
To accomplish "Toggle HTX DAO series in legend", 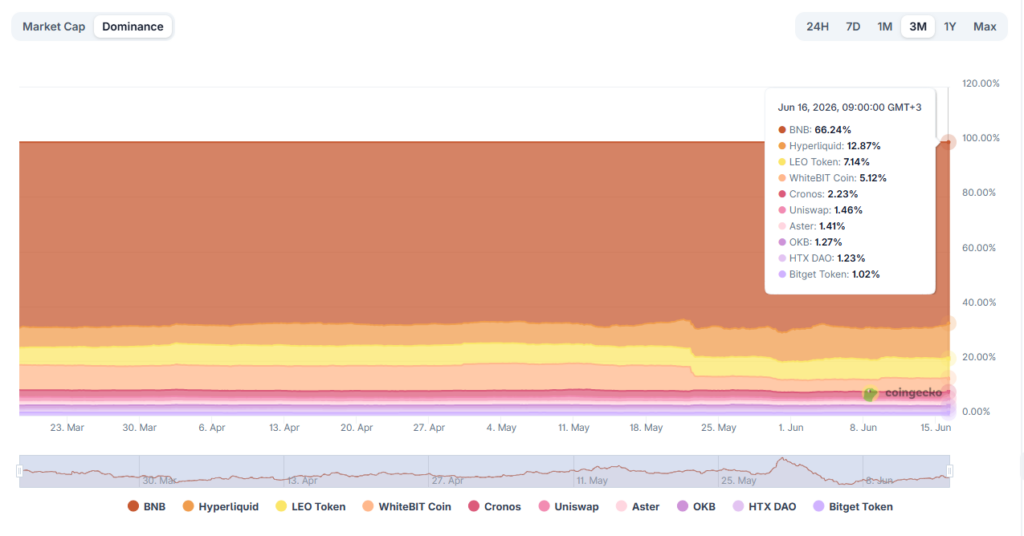I will pyautogui.click(x=764, y=507).
